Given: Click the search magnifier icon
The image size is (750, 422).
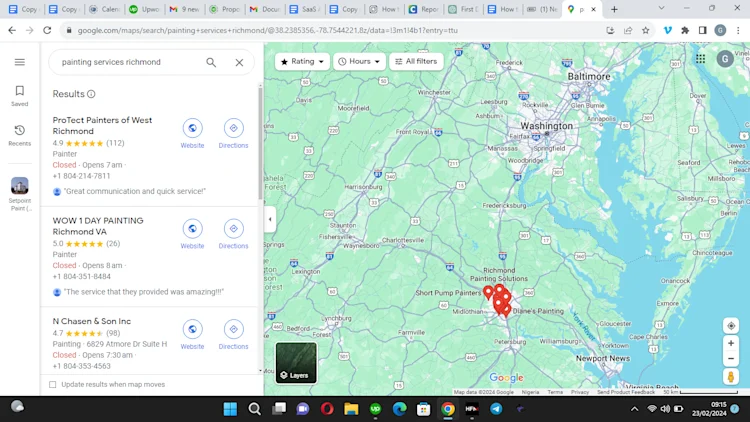Looking at the screenshot, I should tap(211, 62).
